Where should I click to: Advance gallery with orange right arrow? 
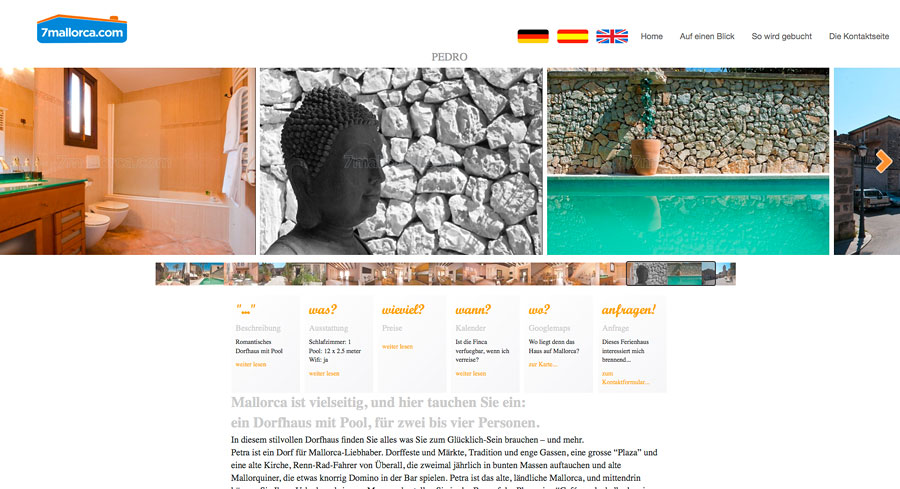pyautogui.click(x=883, y=161)
